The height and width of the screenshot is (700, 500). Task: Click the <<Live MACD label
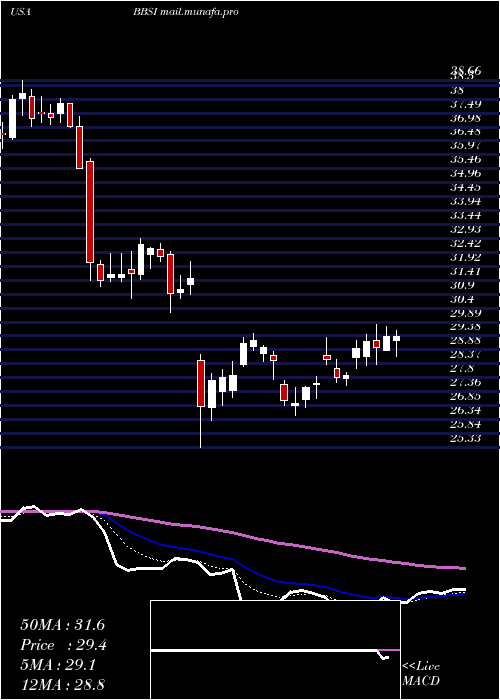pyautogui.click(x=421, y=674)
